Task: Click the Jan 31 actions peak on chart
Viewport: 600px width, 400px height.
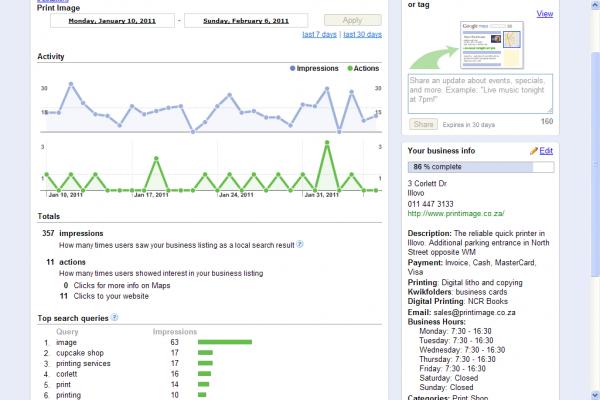Action: click(x=328, y=145)
